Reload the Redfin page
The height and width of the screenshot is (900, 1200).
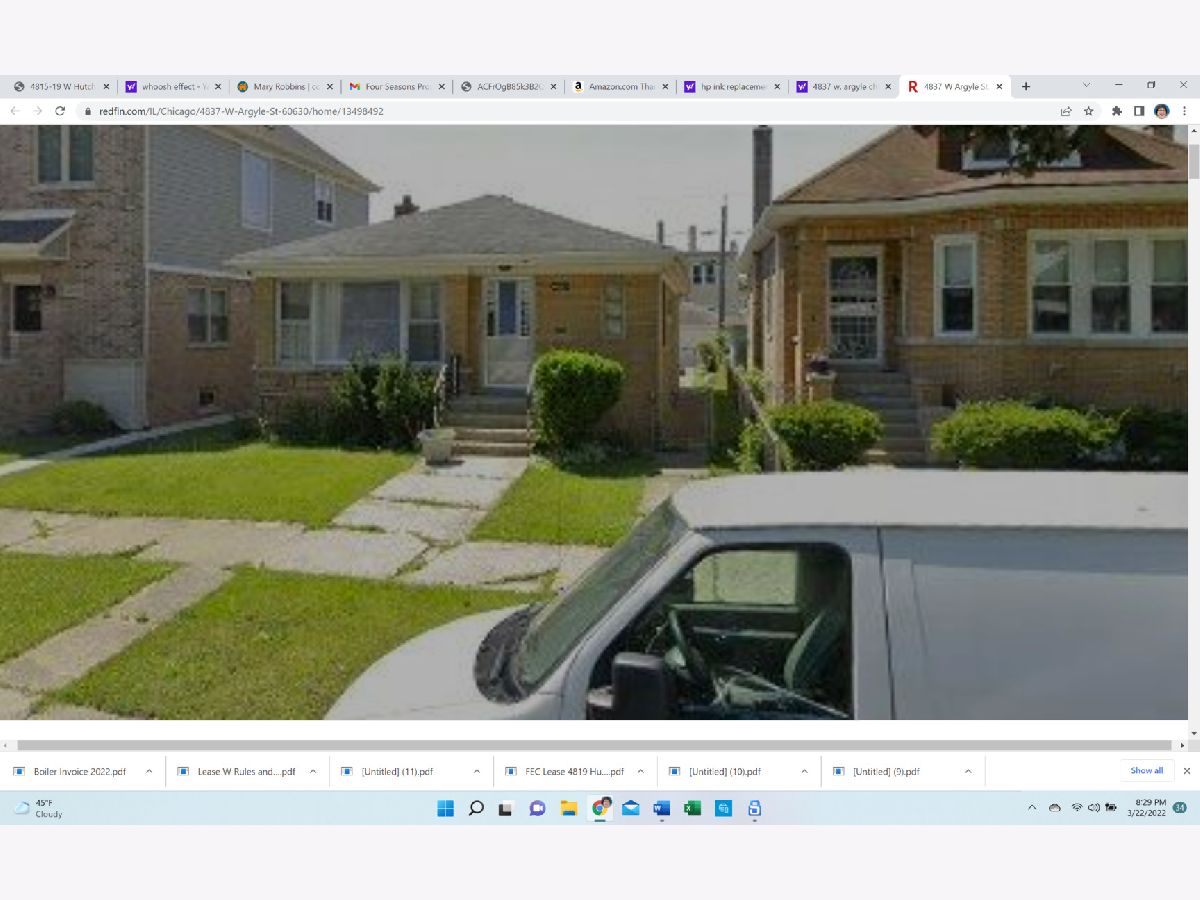(60, 111)
